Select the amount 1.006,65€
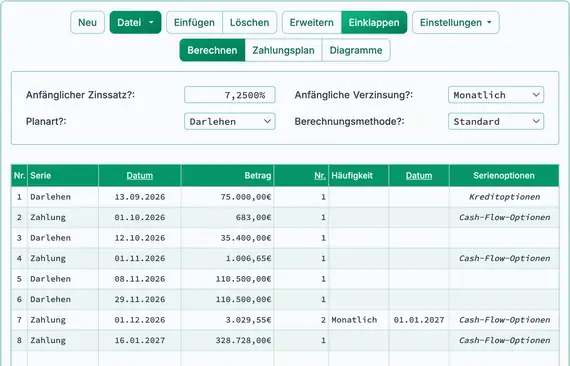570x366 pixels. coord(228,258)
